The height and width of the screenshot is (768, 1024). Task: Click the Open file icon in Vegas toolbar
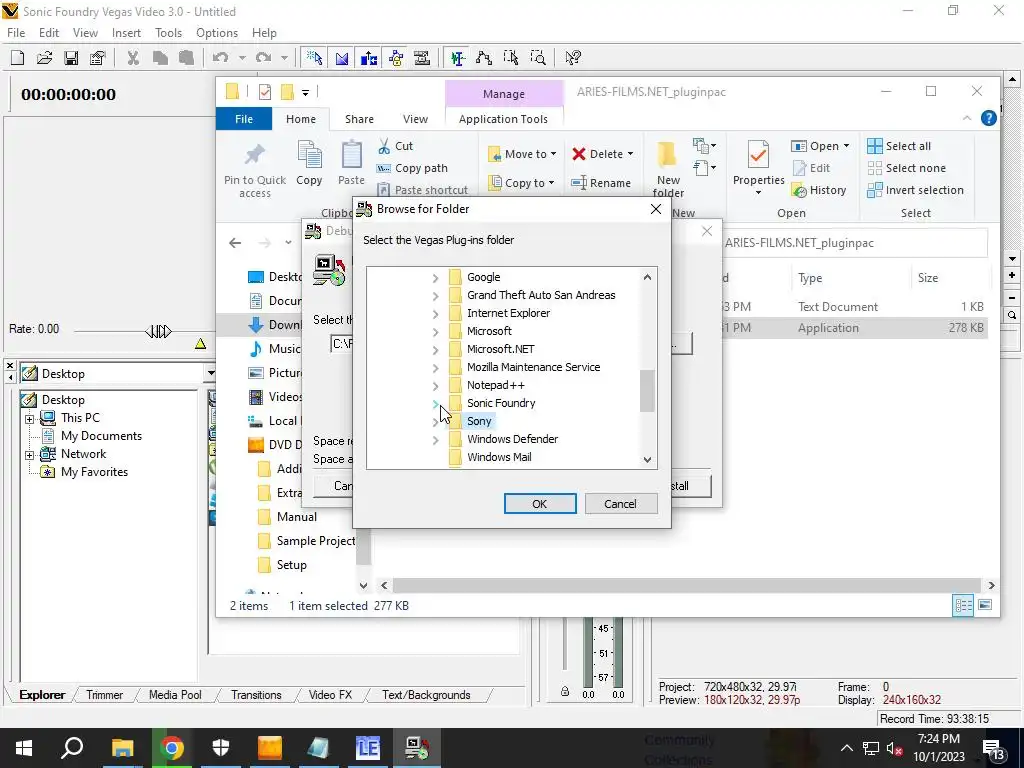coord(44,58)
